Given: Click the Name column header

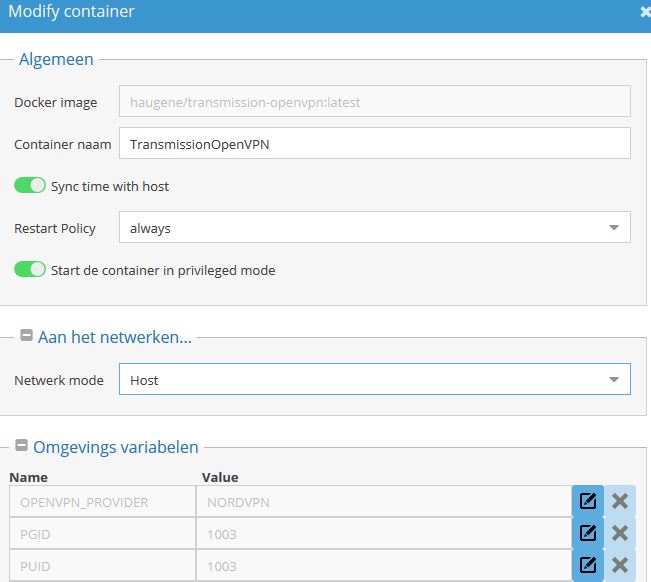Looking at the screenshot, I should click(x=29, y=477).
